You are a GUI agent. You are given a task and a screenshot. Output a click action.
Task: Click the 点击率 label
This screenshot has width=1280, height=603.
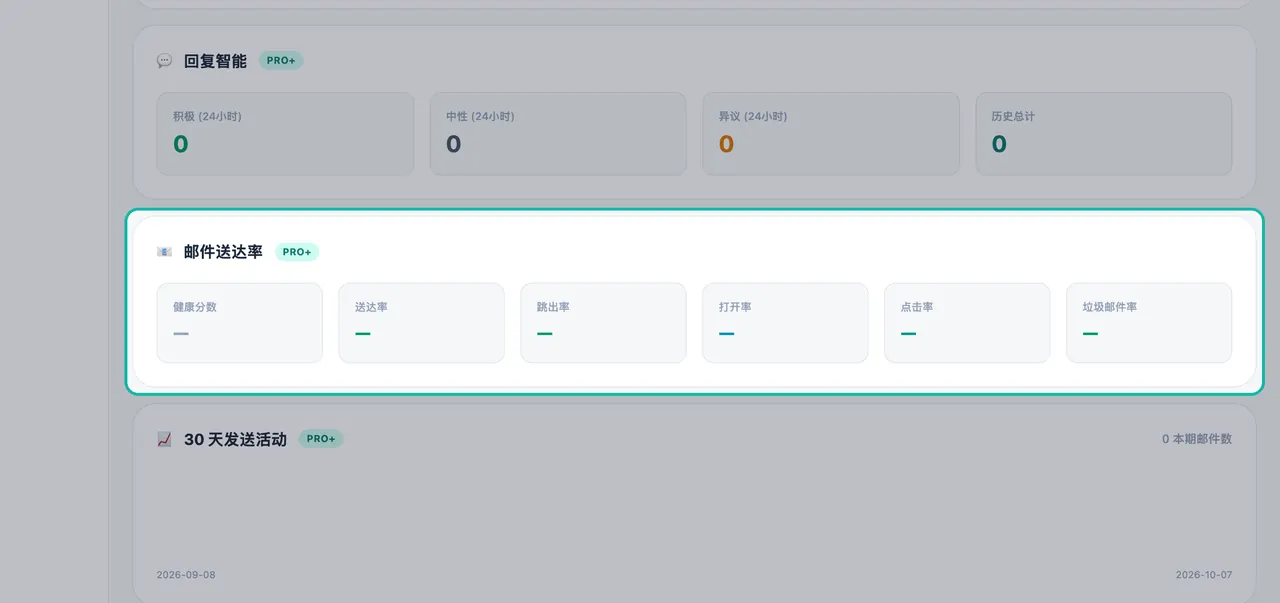pyautogui.click(x=917, y=307)
